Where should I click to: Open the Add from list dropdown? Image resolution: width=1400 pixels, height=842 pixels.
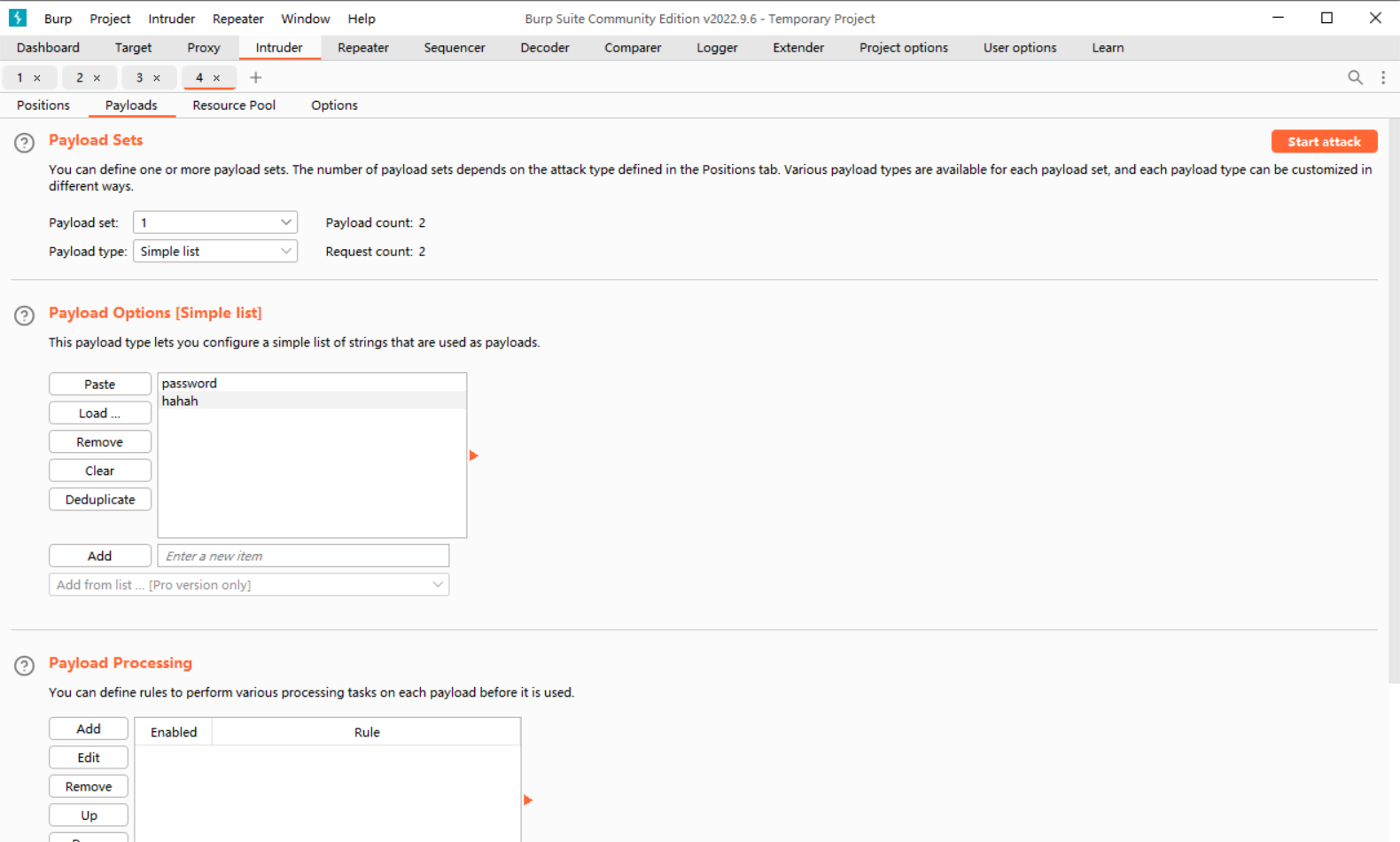[249, 585]
